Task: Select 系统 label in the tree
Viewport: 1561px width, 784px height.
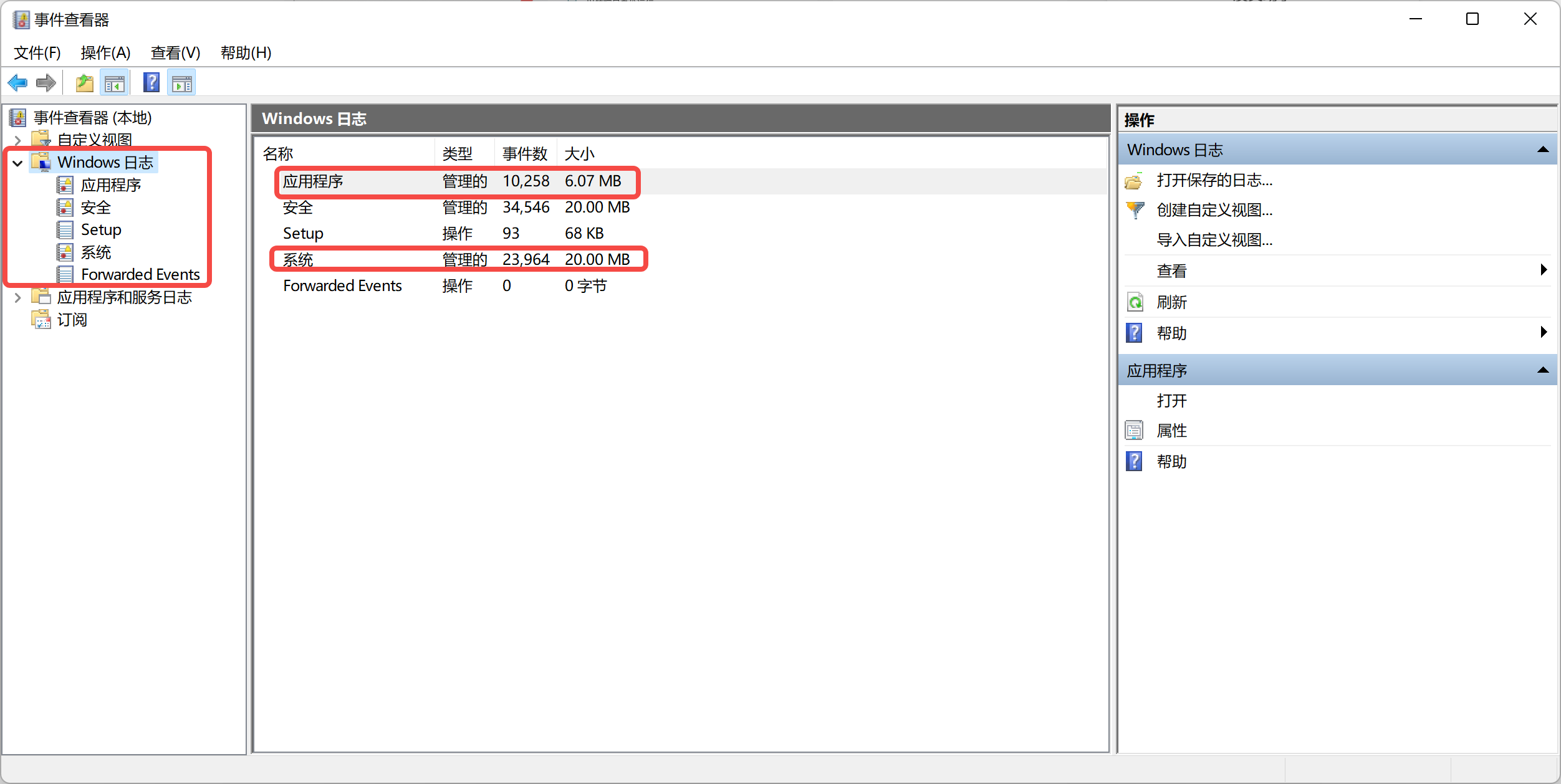Action: [x=95, y=252]
